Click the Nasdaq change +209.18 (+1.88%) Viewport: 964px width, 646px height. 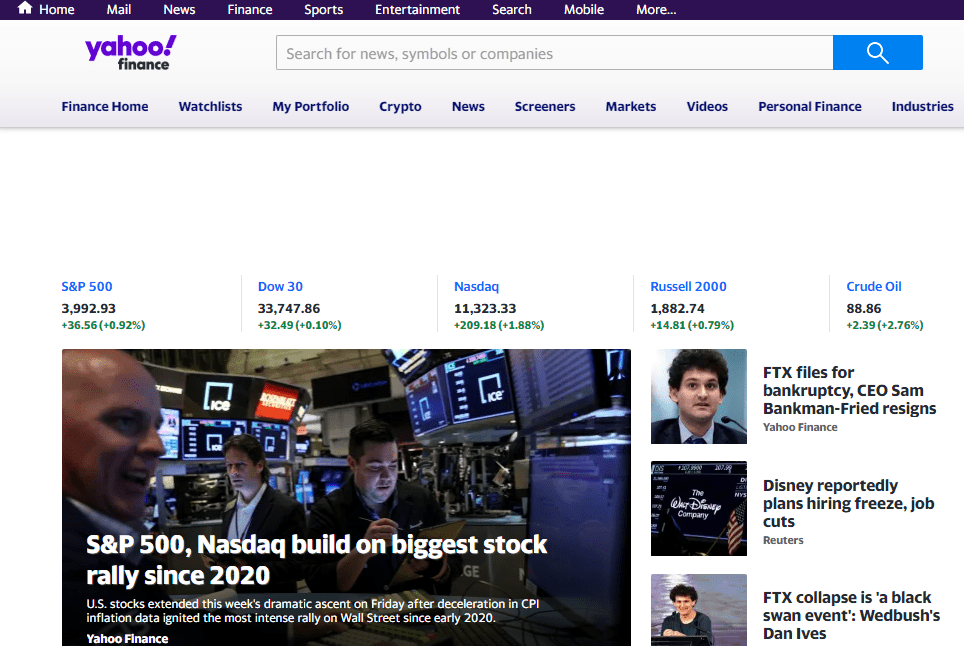click(x=499, y=325)
